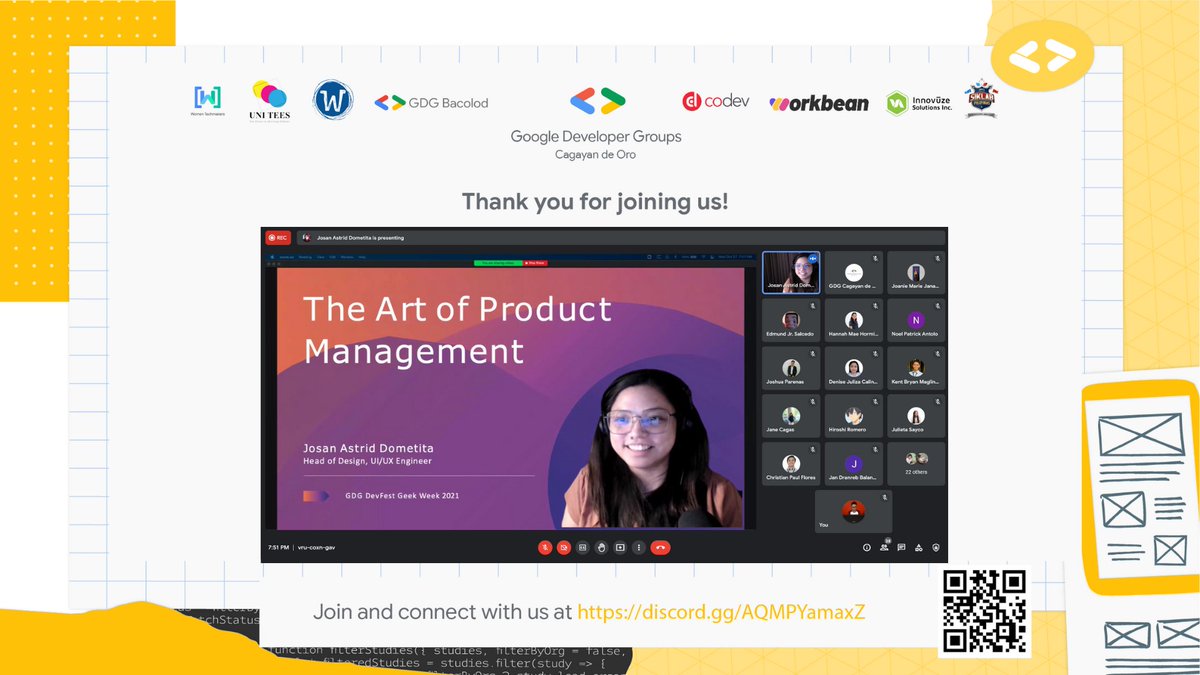Select Hiroshi Romero's participant tile
Image resolution: width=1200 pixels, height=675 pixels.
(x=853, y=416)
